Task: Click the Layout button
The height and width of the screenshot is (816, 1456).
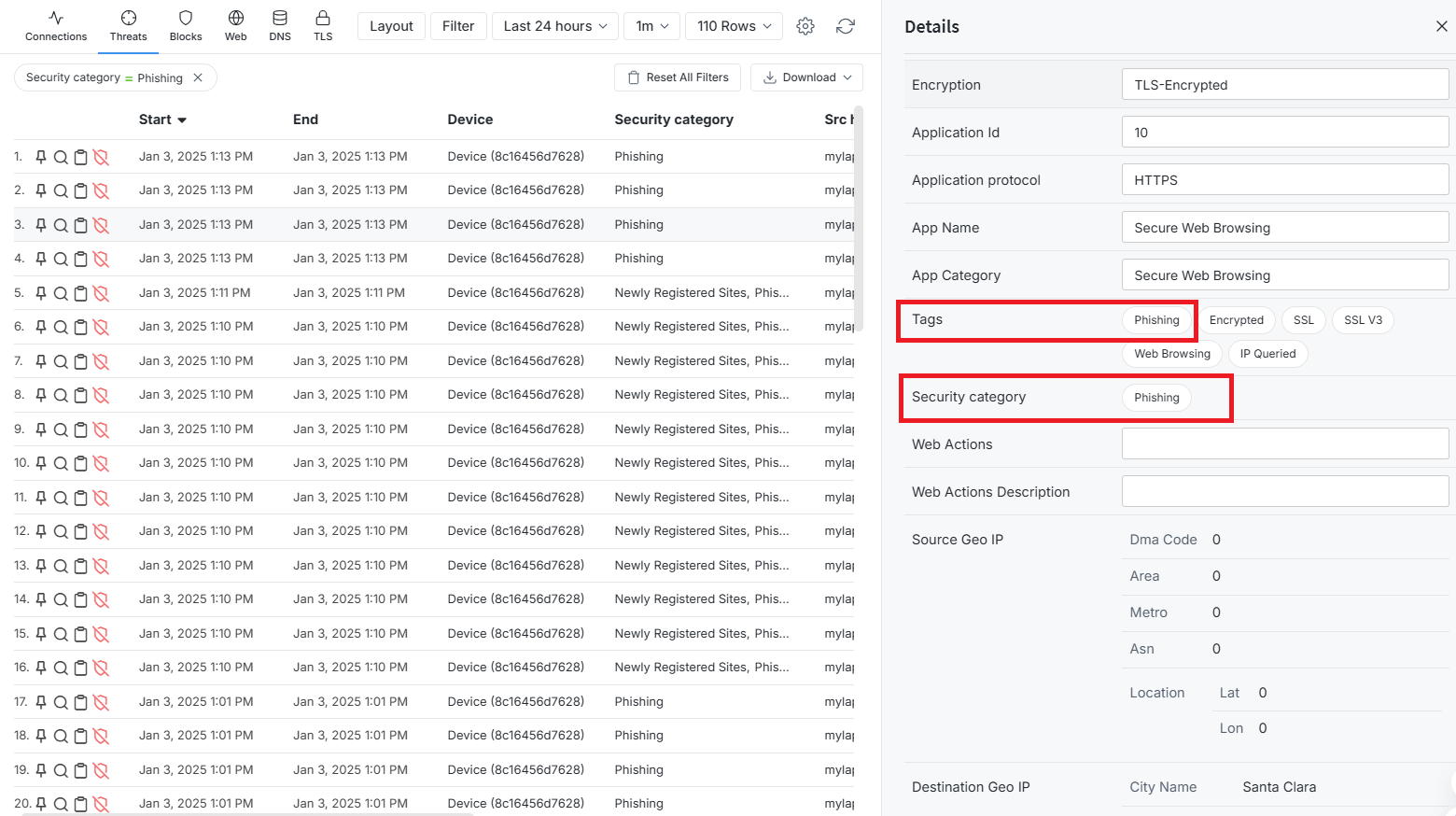Action: (x=391, y=26)
